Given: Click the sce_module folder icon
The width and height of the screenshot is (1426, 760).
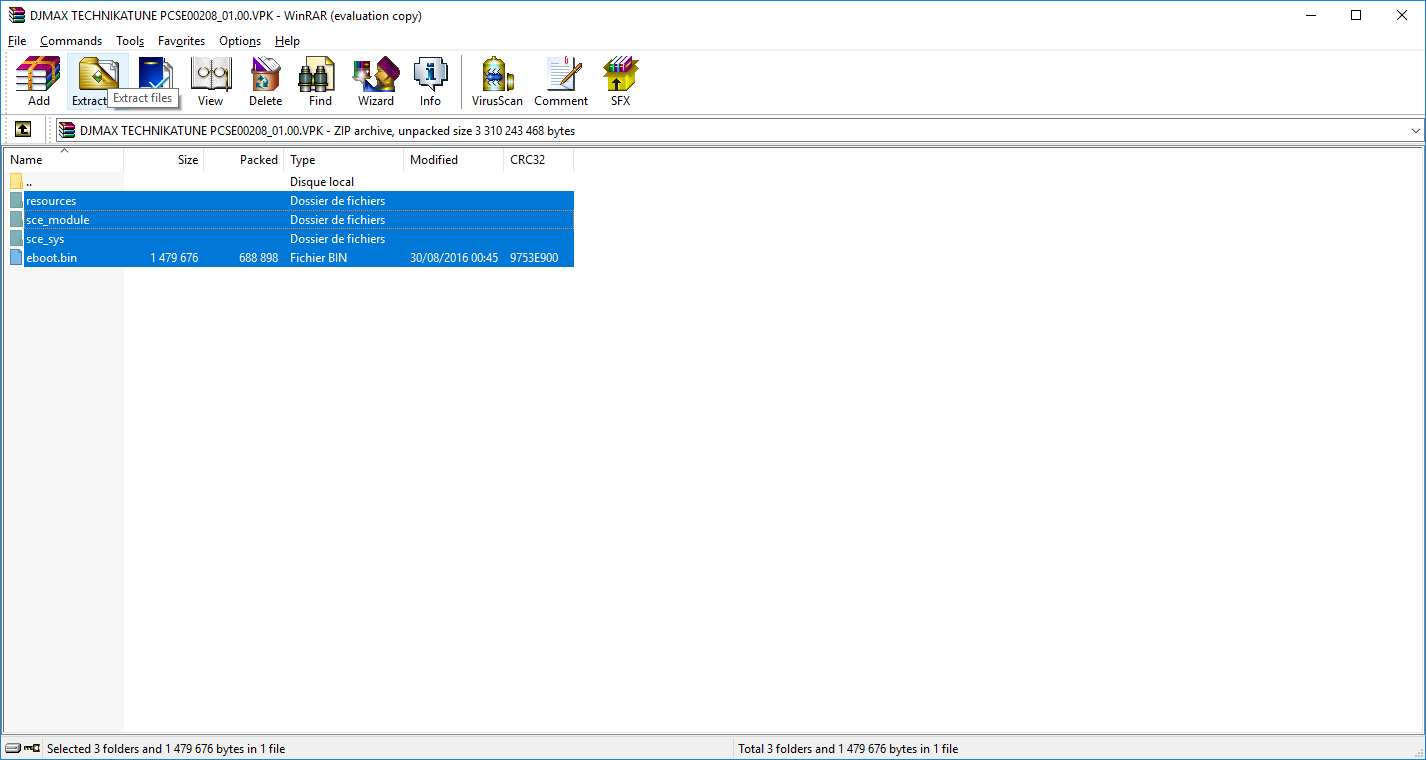Looking at the screenshot, I should [x=16, y=220].
